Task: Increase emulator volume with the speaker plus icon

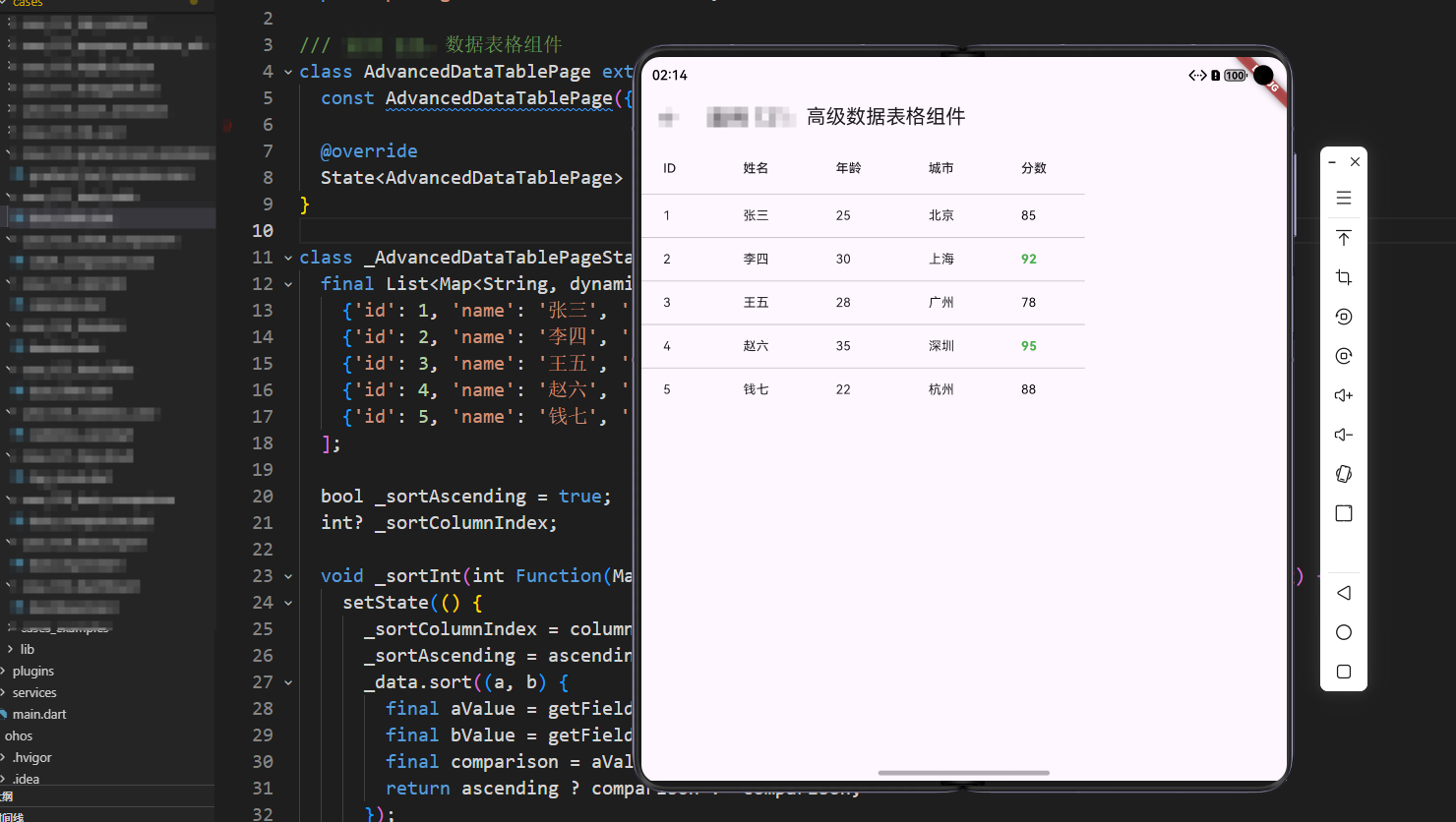Action: [x=1344, y=395]
